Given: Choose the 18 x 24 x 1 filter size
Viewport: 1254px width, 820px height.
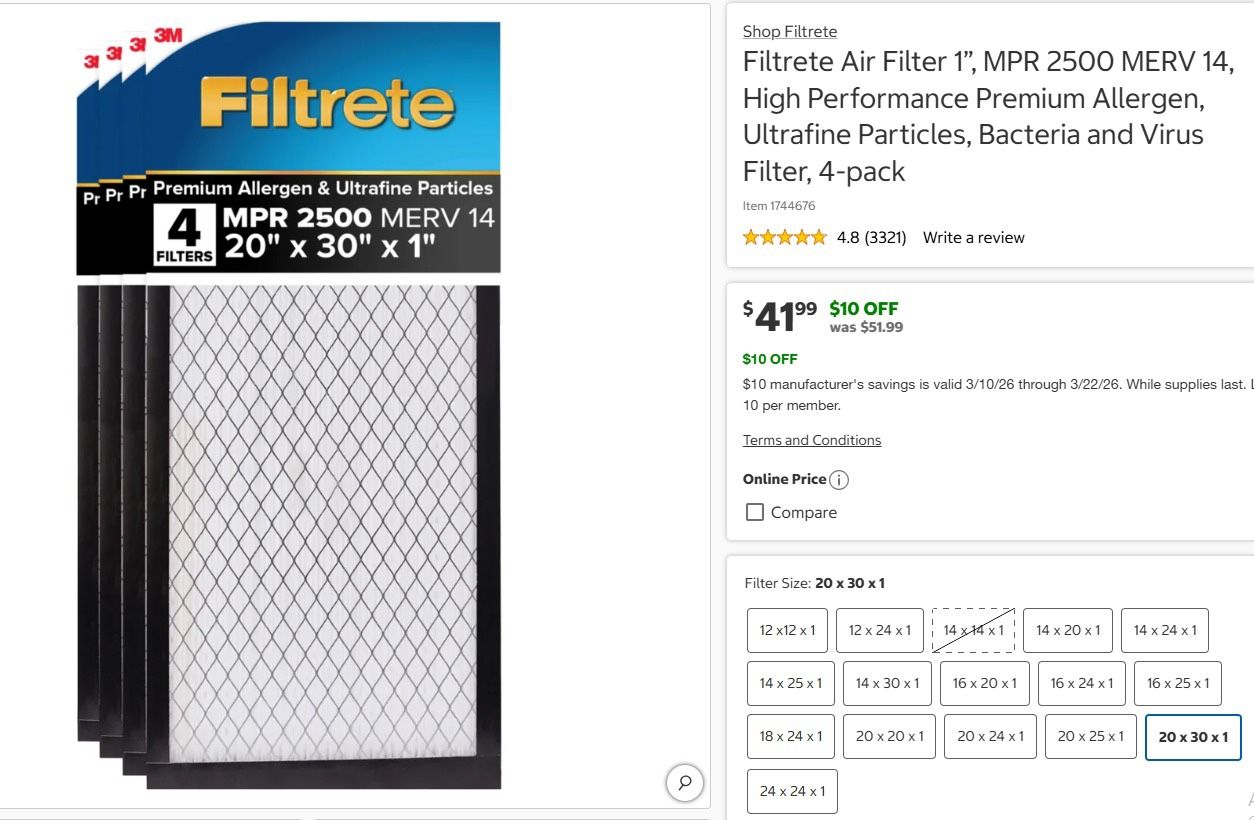Looking at the screenshot, I should (x=790, y=736).
